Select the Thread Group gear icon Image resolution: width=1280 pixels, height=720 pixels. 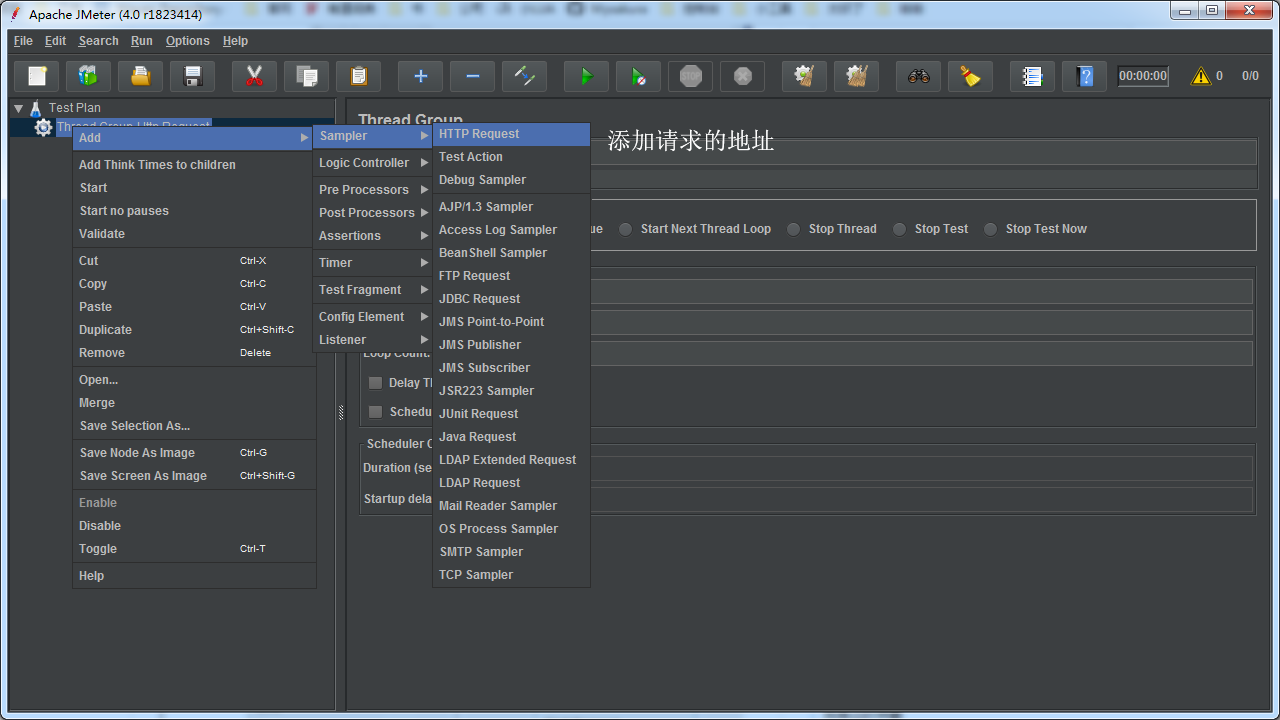coord(43,127)
